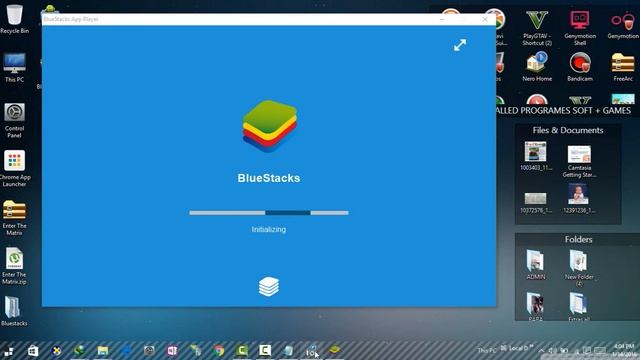Click the Local D toolbar in the taskbar
Viewport: 640px width, 360px height.
517,349
